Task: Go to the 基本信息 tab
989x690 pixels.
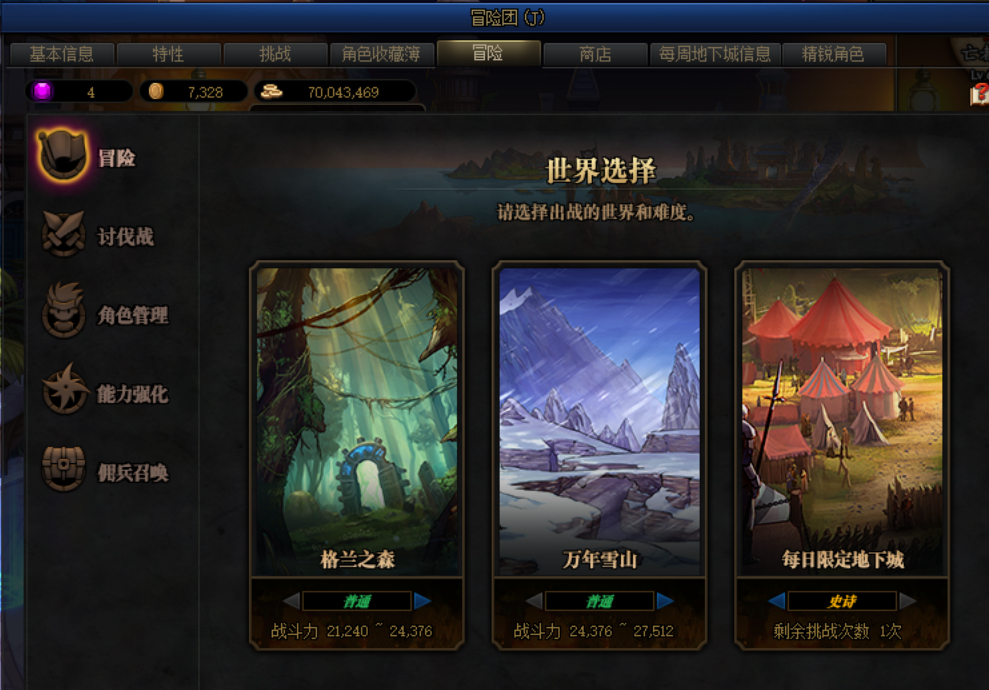Action: click(x=62, y=54)
